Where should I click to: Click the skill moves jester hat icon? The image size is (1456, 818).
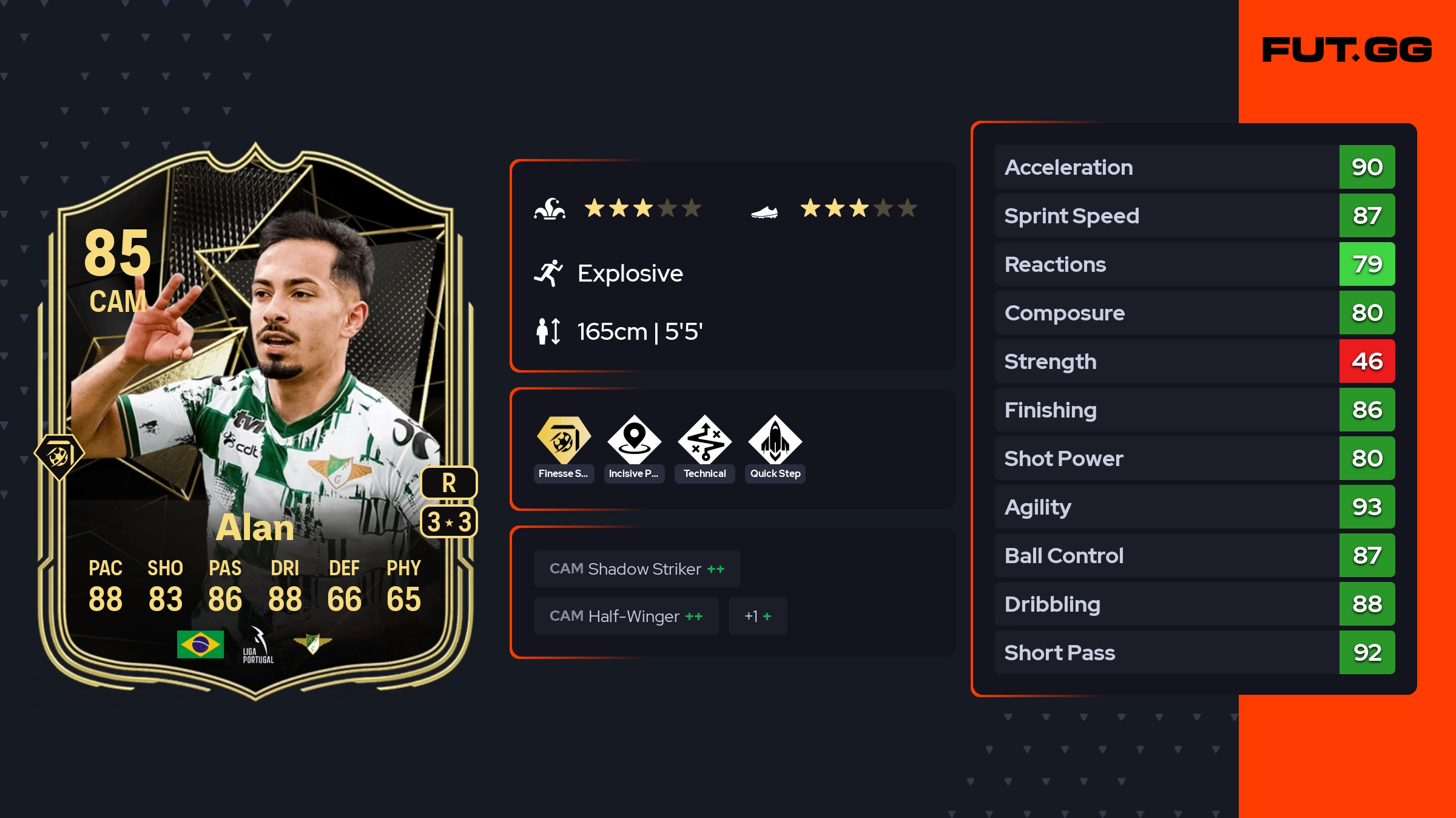(x=550, y=209)
